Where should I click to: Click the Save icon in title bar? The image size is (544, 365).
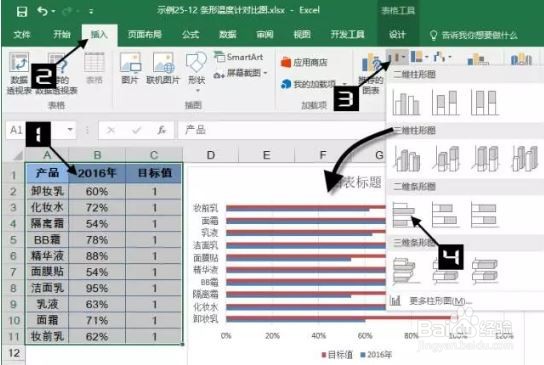22,11
